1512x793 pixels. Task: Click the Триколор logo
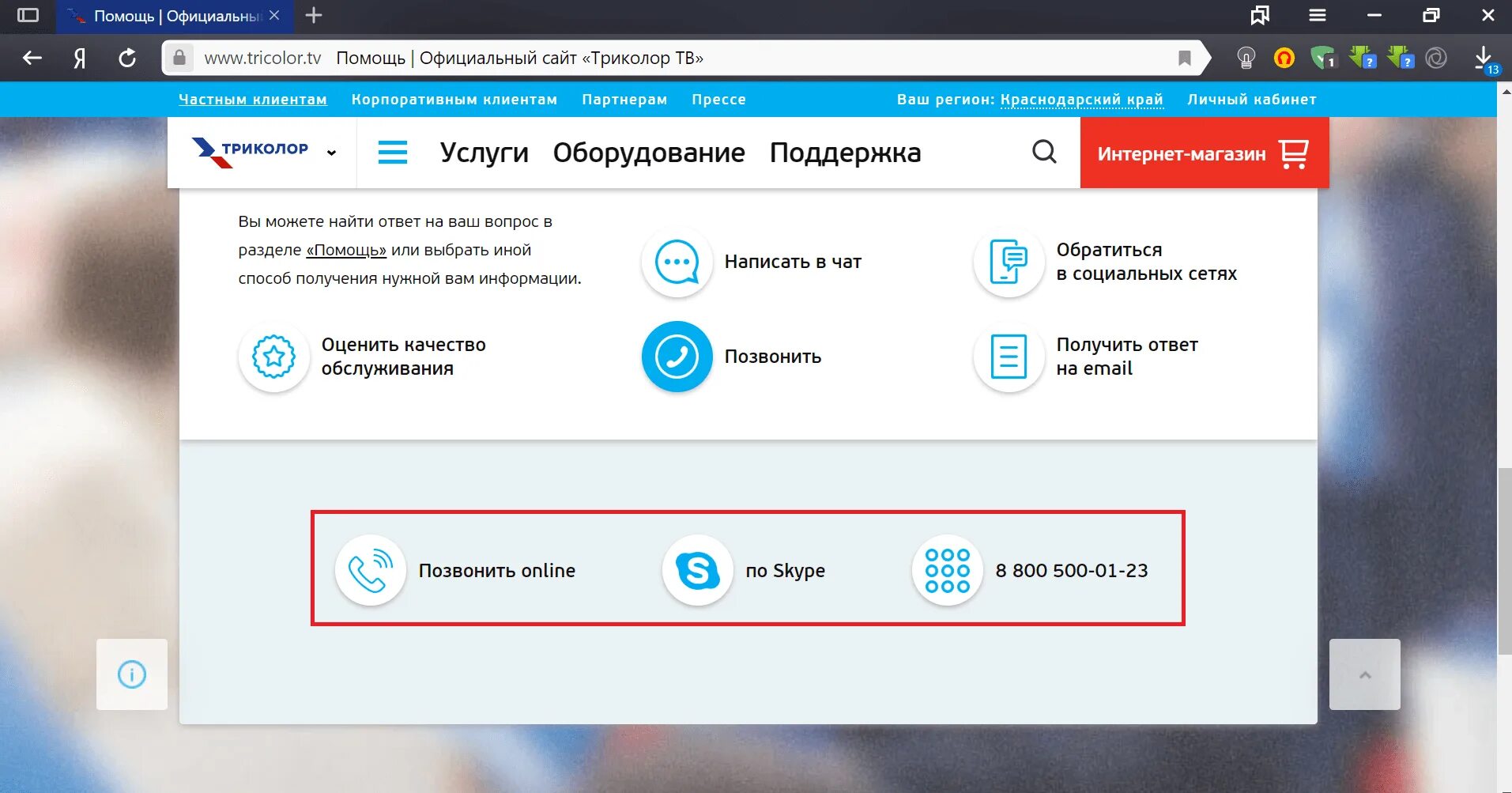click(250, 151)
